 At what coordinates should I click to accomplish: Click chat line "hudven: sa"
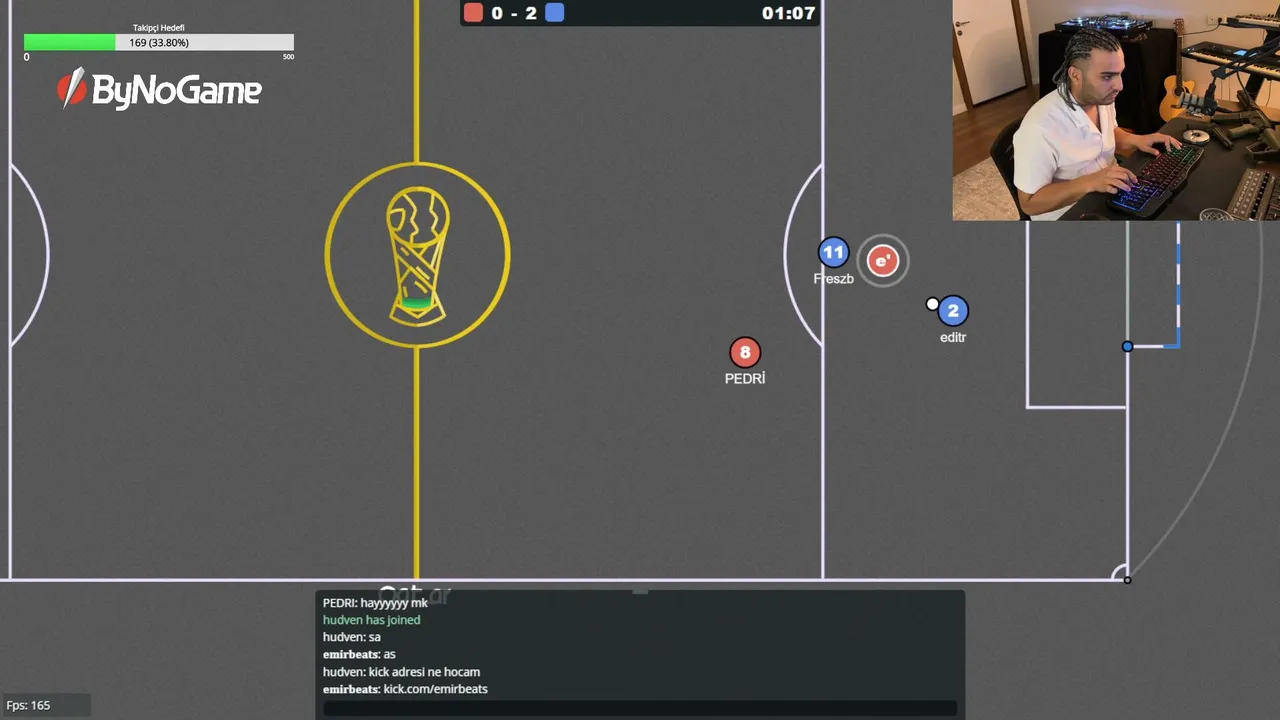352,637
